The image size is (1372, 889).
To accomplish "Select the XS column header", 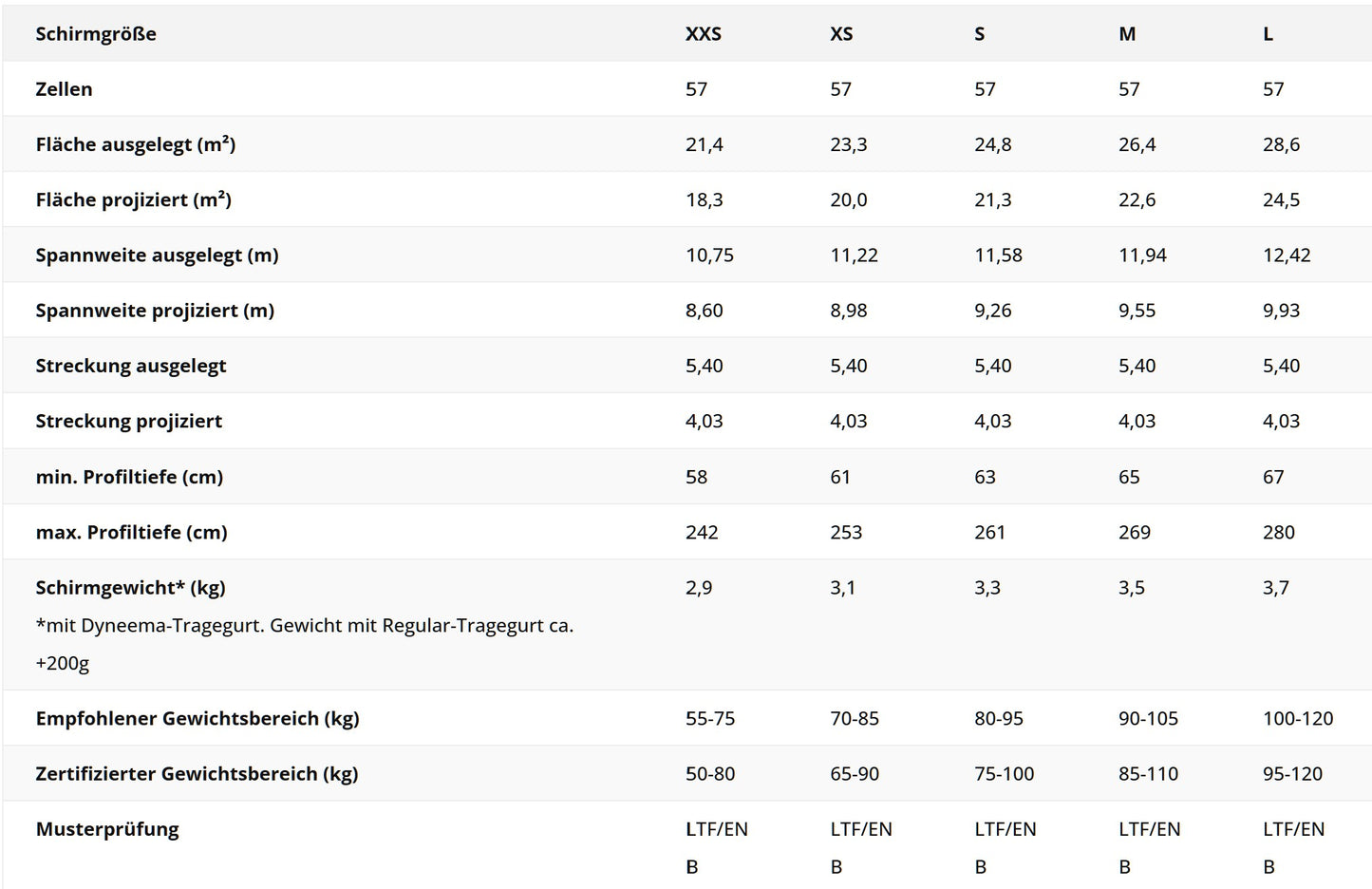I will pyautogui.click(x=841, y=34).
